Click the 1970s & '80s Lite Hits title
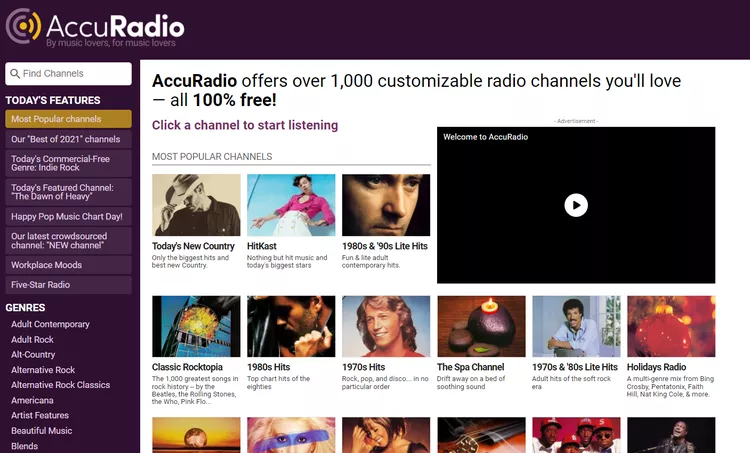The width and height of the screenshot is (750, 453). [x=575, y=367]
